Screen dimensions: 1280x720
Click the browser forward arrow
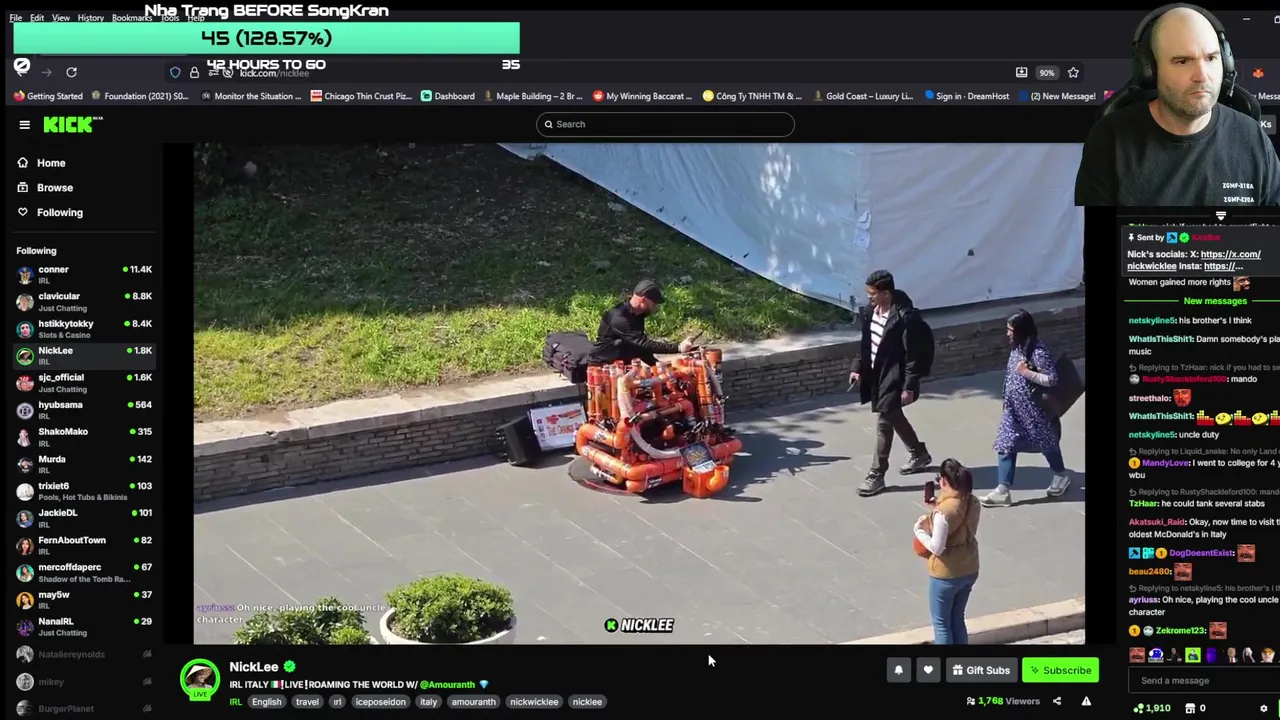46,72
